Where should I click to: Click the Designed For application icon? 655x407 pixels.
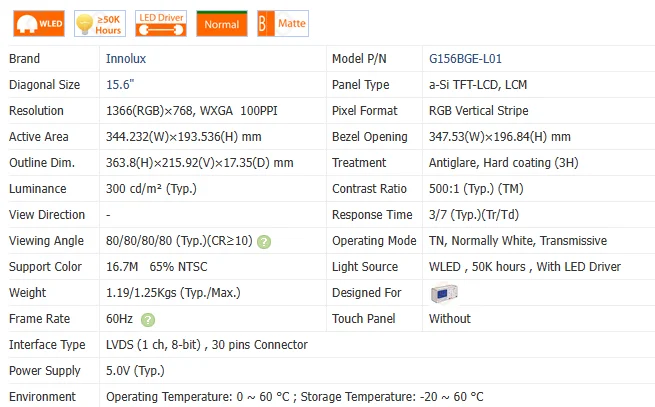[443, 293]
